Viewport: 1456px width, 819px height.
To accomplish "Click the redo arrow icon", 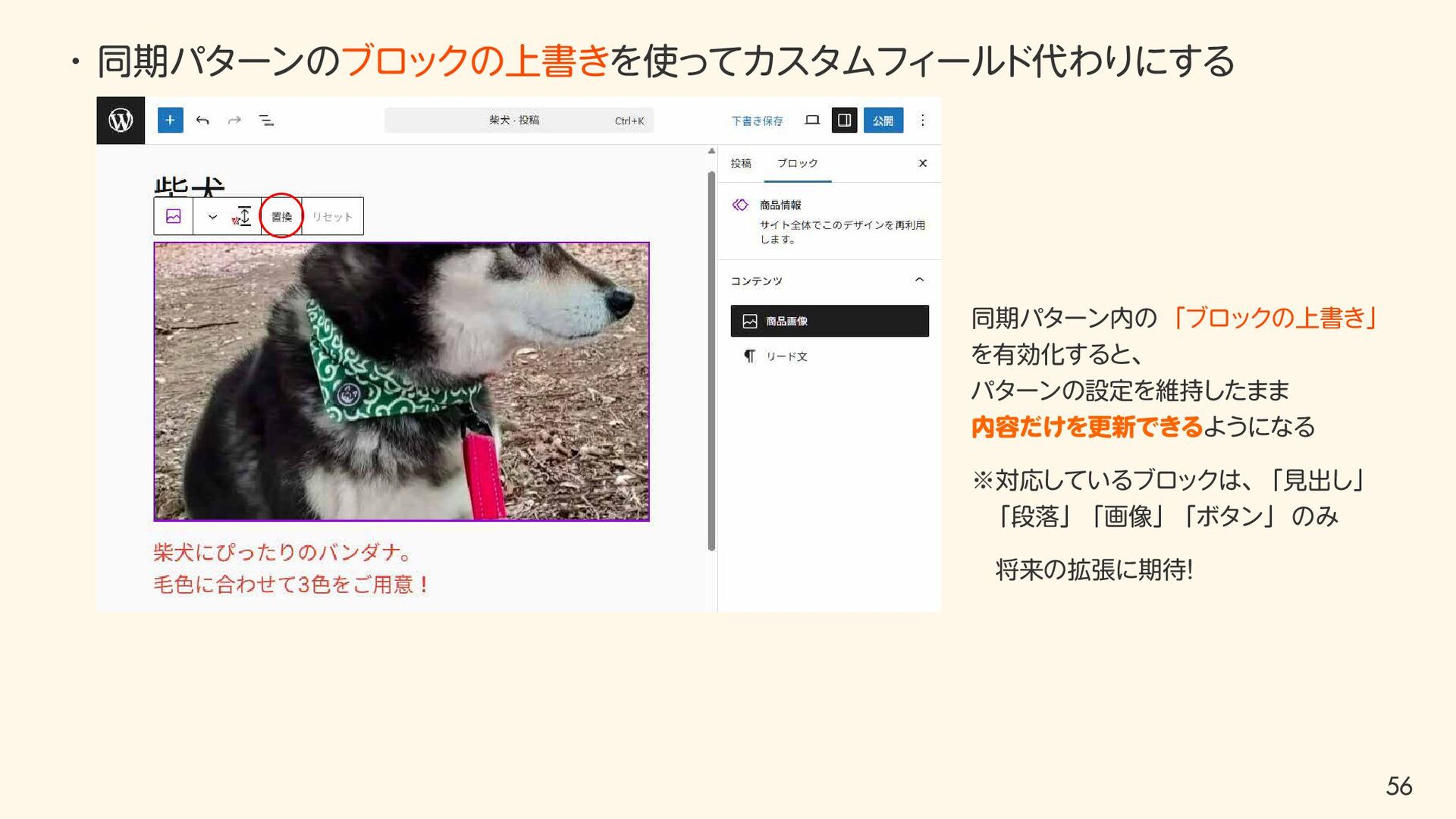I will [235, 120].
